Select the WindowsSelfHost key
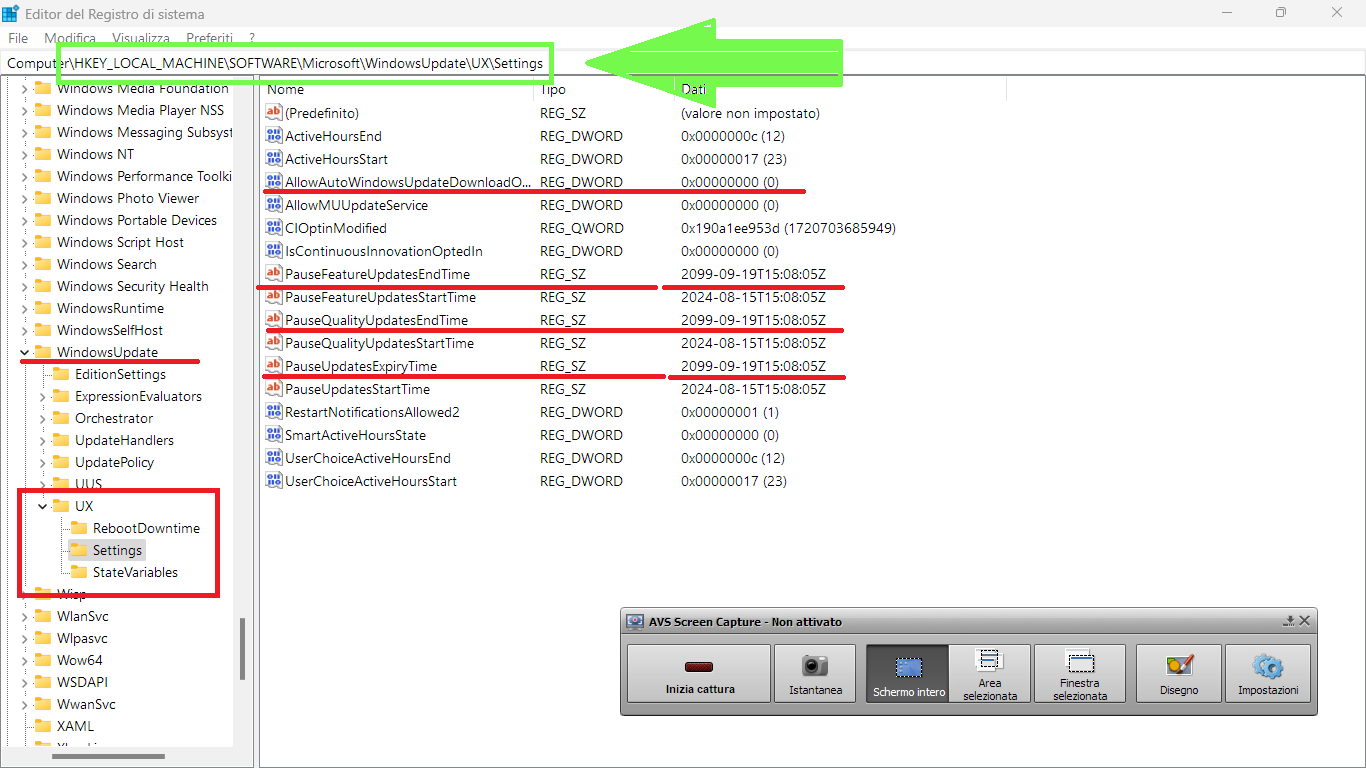The image size is (1366, 768). point(110,330)
